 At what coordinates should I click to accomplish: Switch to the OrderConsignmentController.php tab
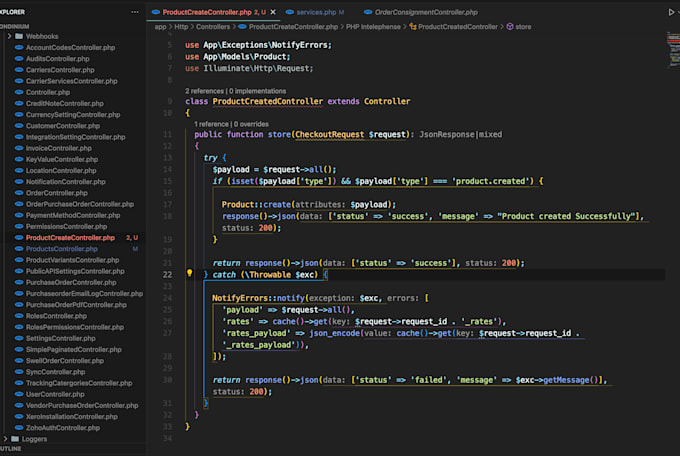(x=421, y=12)
